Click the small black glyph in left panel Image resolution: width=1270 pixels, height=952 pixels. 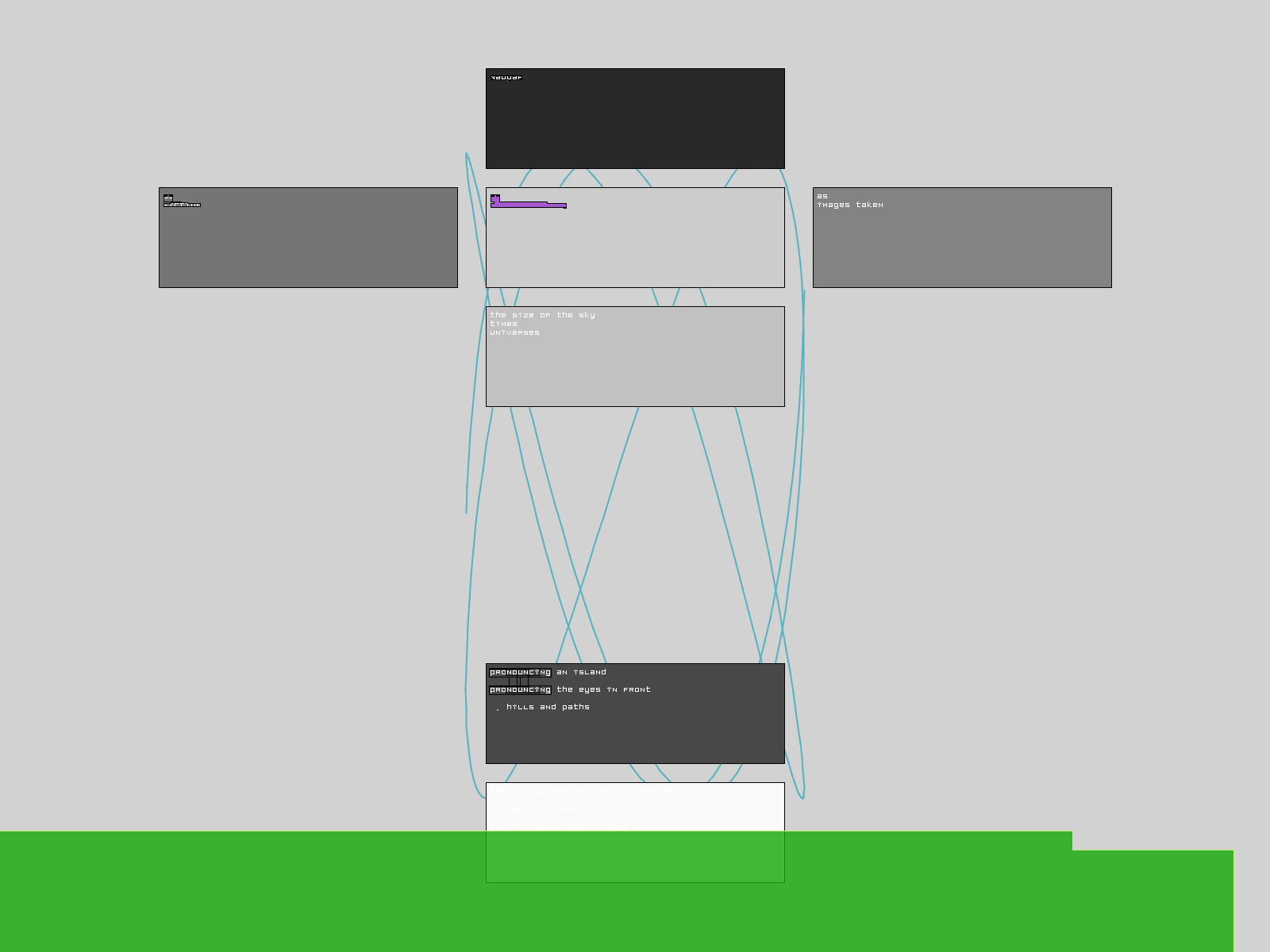(168, 198)
